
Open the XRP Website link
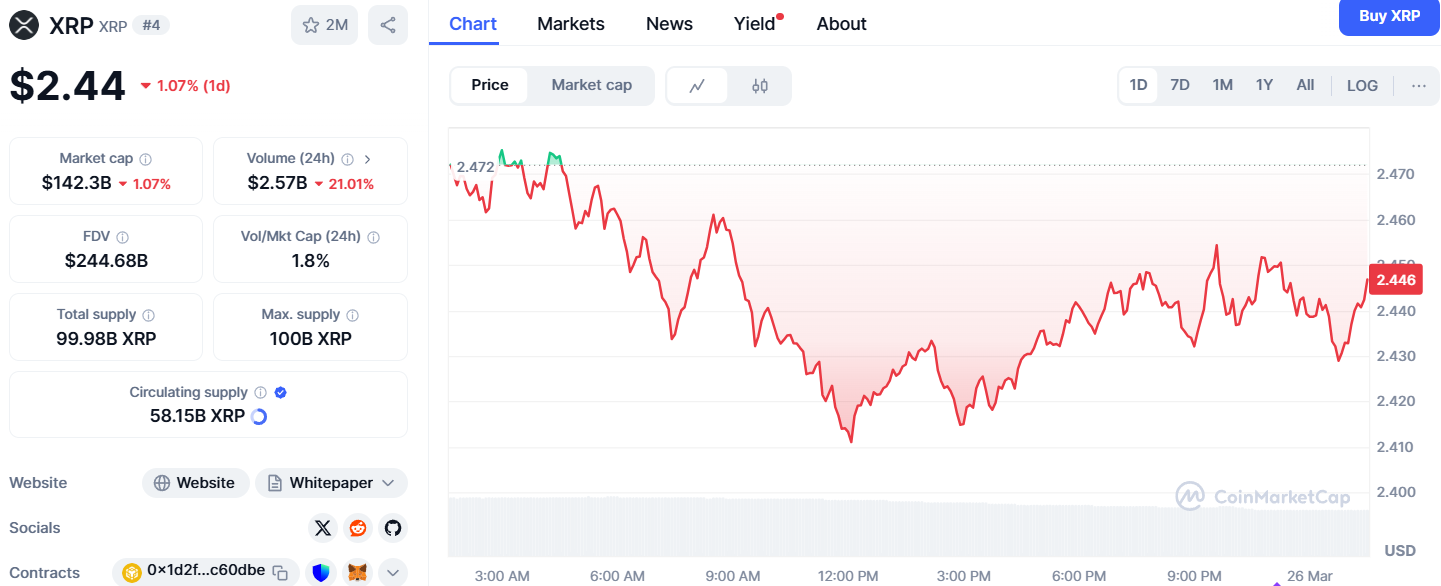point(195,483)
